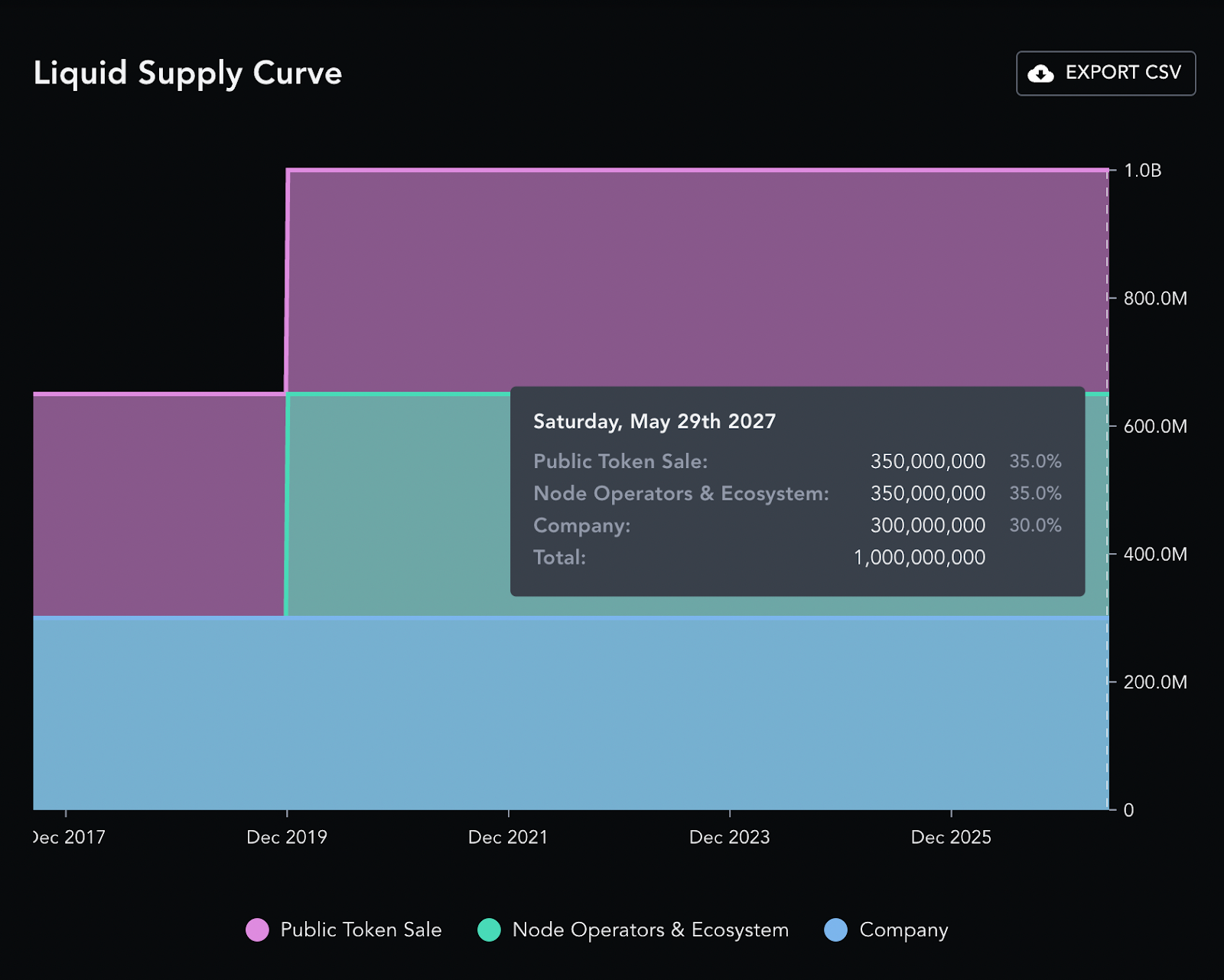Click the Company row value 300,000,000
Viewport: 1224px width, 980px height.
point(927,526)
